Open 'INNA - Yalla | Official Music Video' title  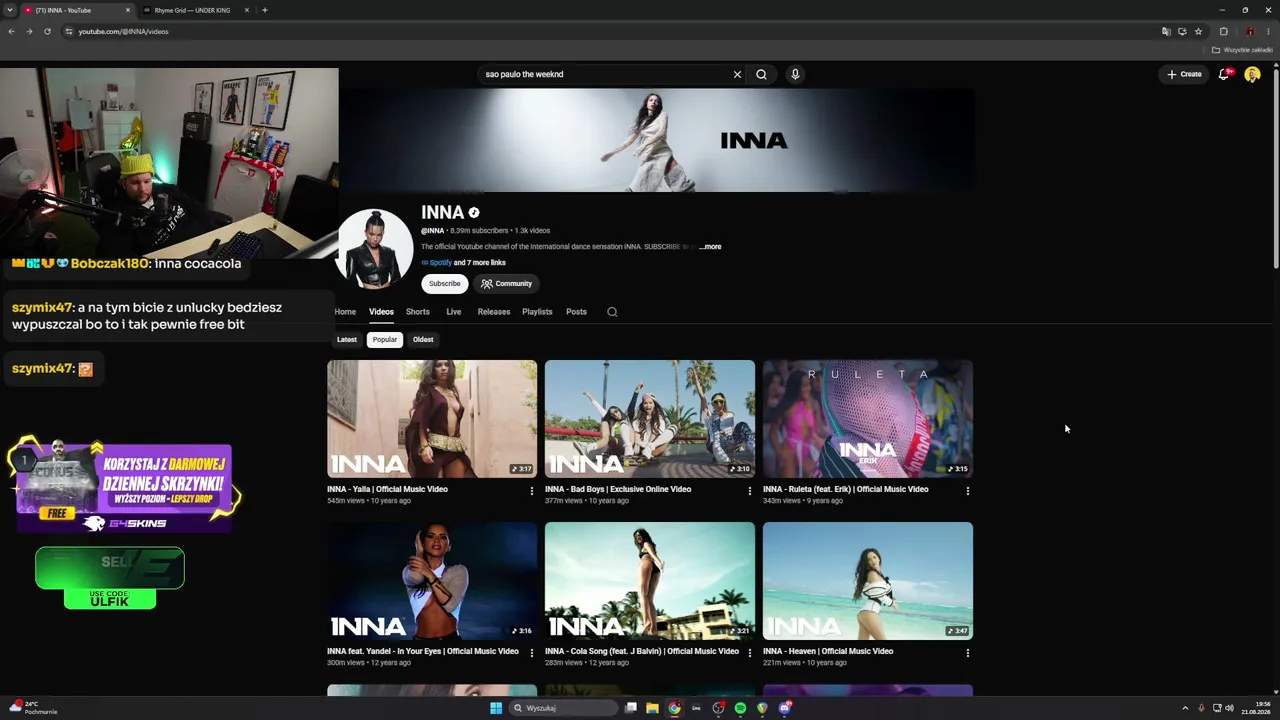[x=387, y=490]
